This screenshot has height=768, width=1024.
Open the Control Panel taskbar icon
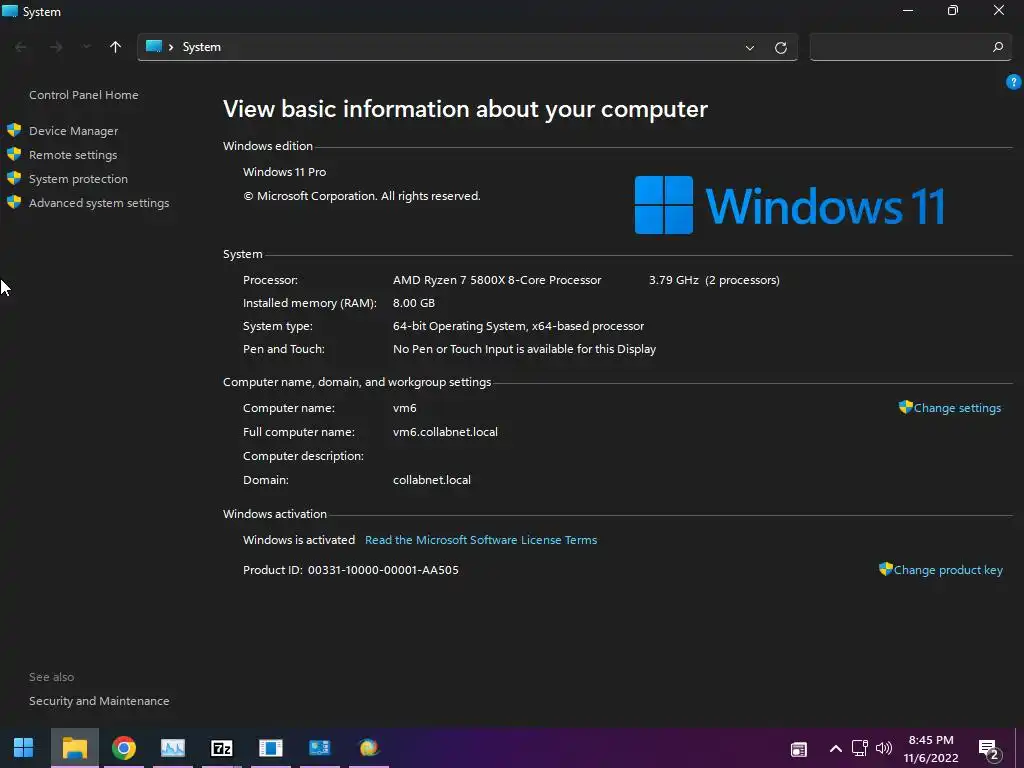pos(319,748)
